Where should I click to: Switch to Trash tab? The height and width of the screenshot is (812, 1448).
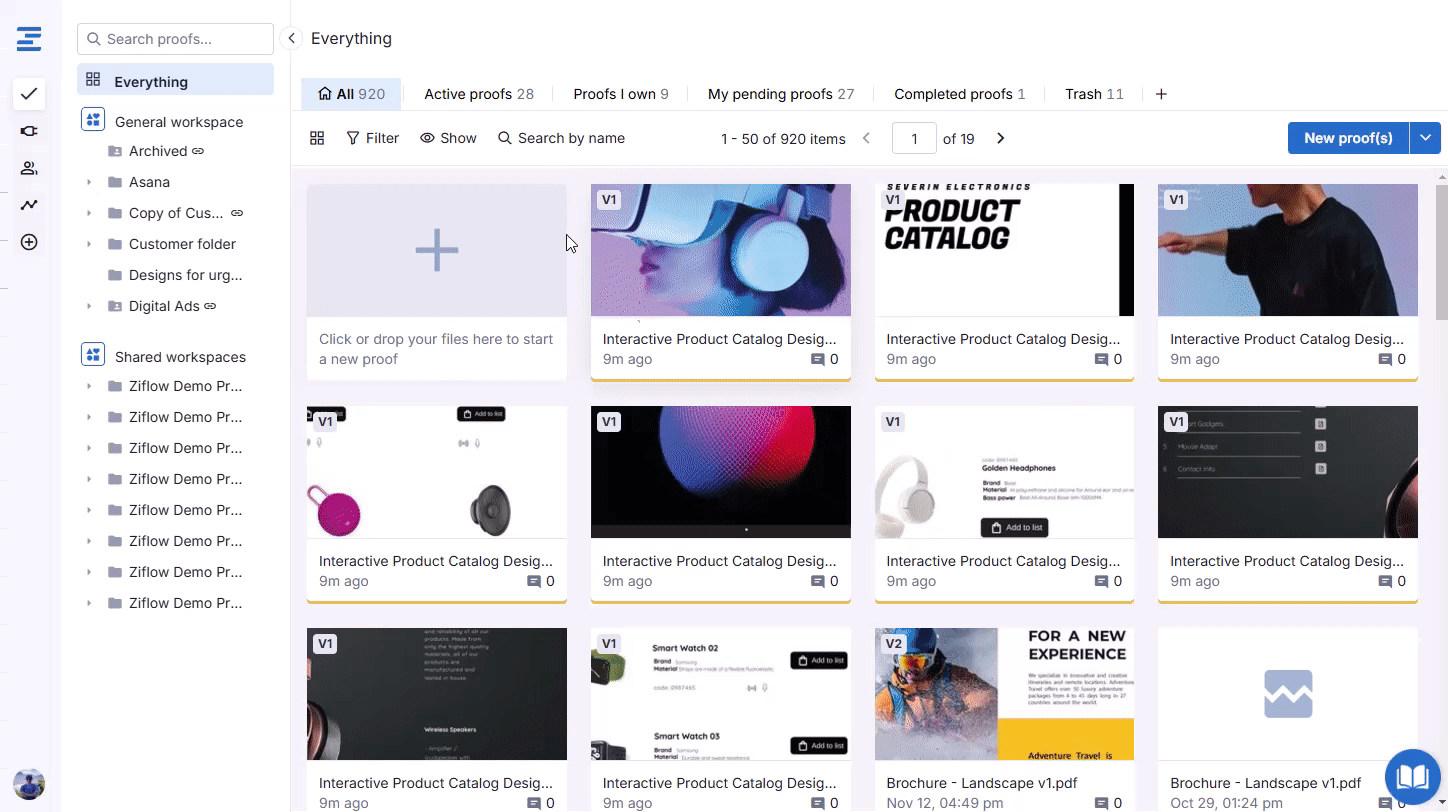click(1093, 94)
